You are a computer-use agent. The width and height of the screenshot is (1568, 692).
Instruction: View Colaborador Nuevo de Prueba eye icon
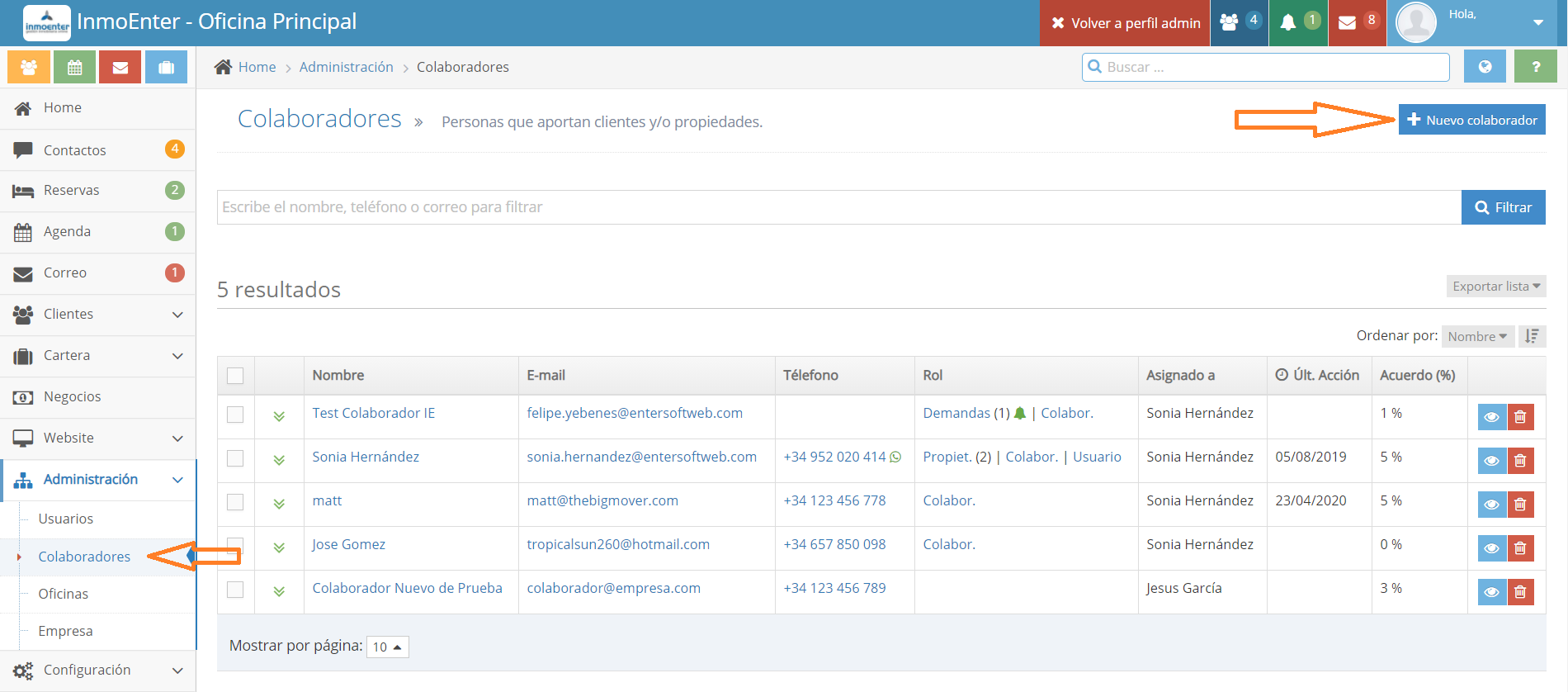(x=1492, y=592)
